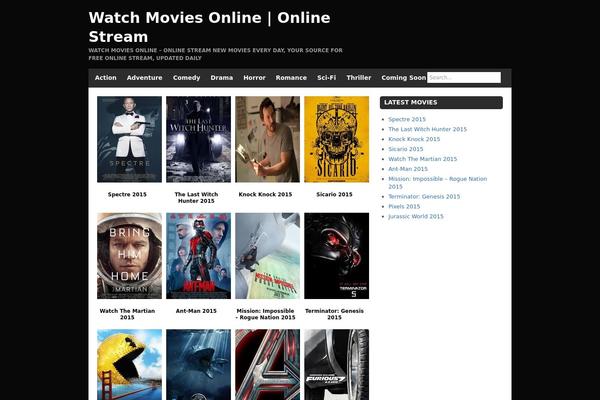The width and height of the screenshot is (600, 400).
Task: Browse the Horror category
Action: click(254, 78)
